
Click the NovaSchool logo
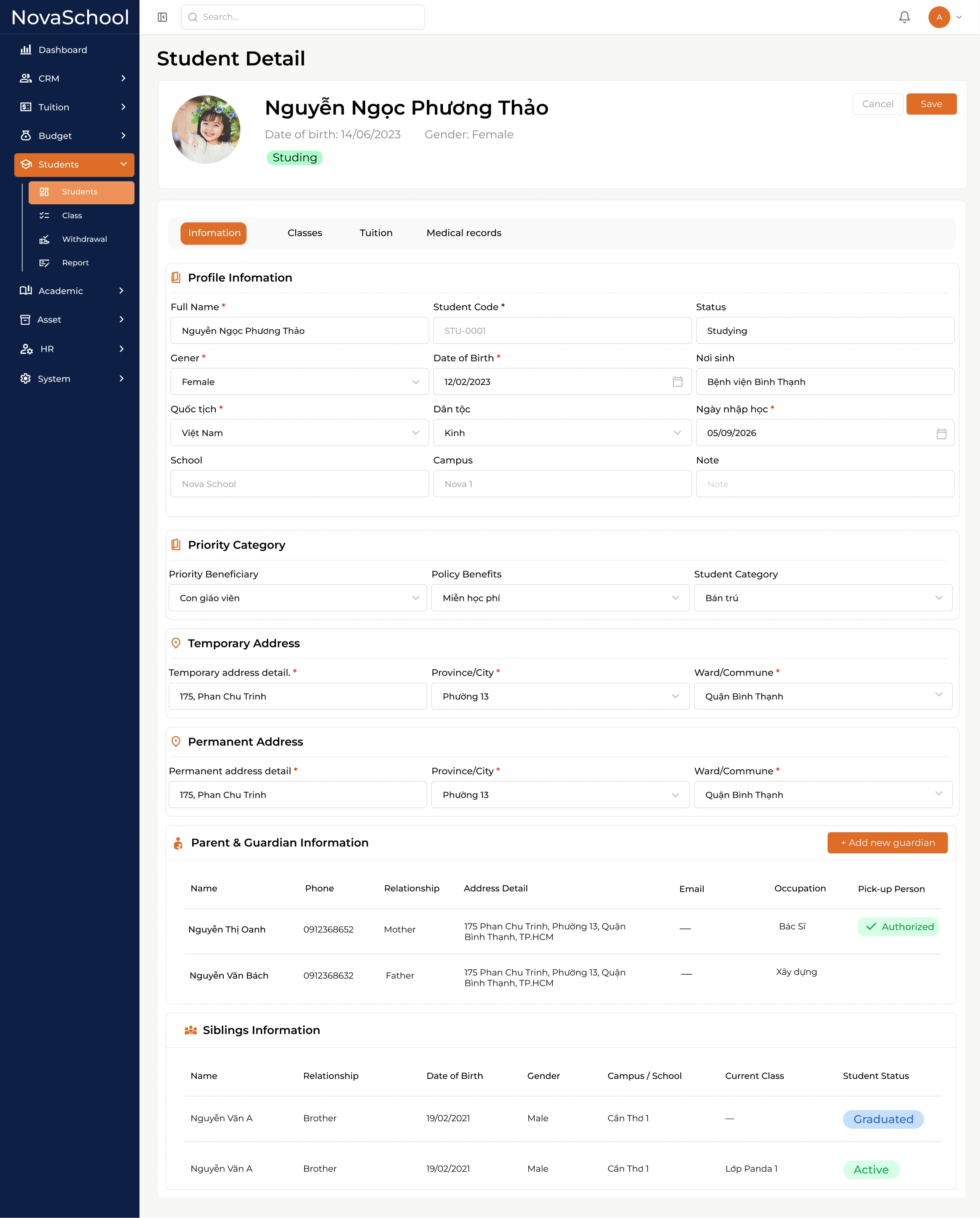pyautogui.click(x=70, y=17)
